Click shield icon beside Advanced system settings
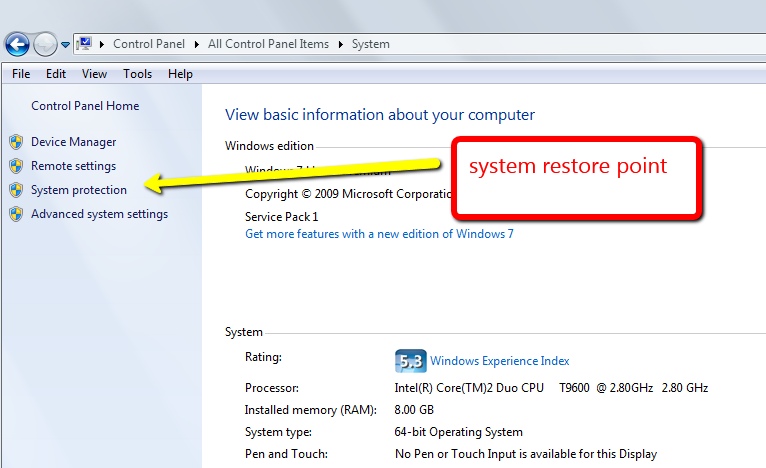766x468 pixels. coord(15,214)
